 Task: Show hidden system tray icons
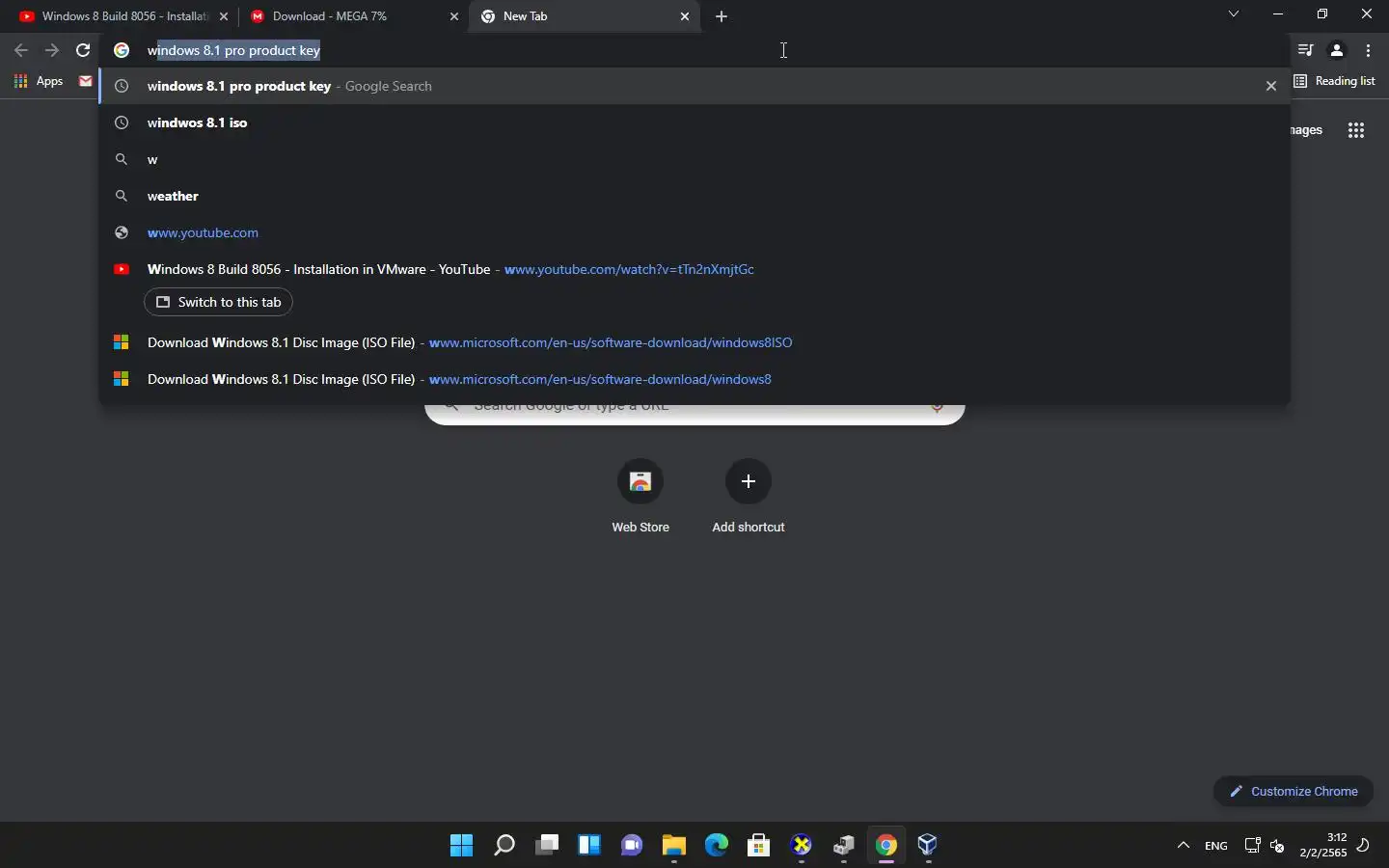coord(1184,846)
